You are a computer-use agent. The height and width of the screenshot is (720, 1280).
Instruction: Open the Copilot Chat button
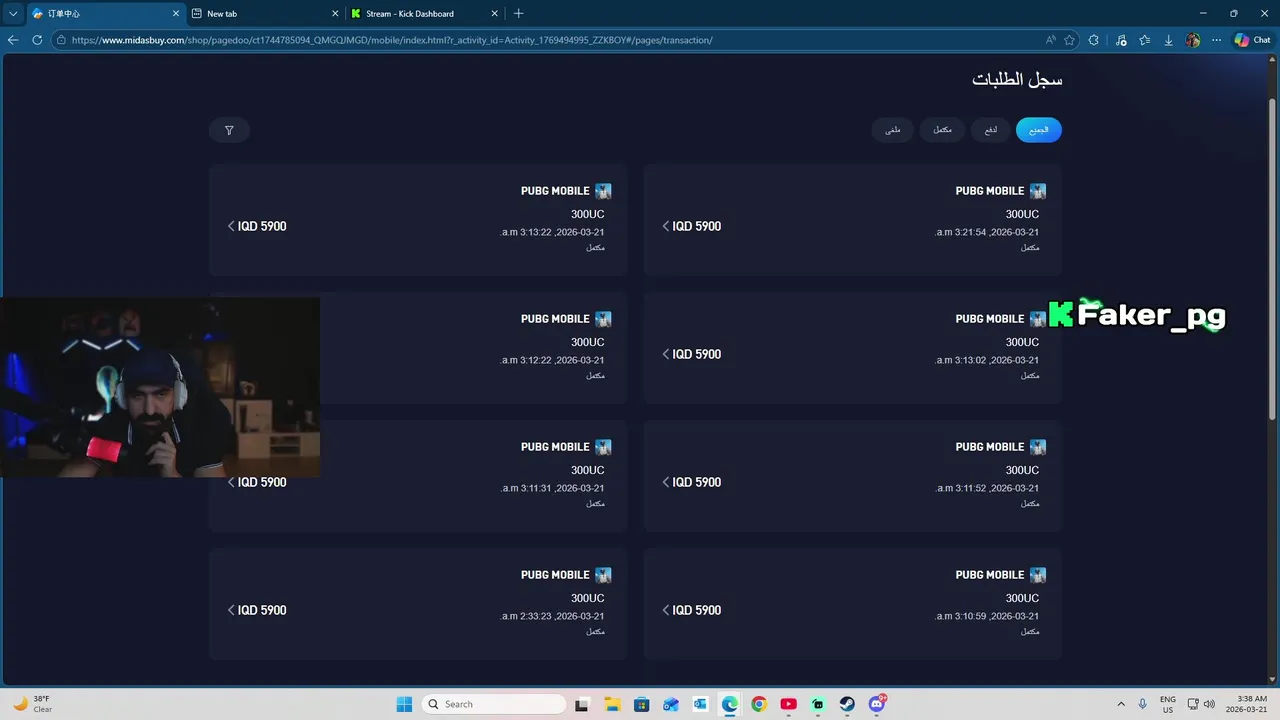click(x=1252, y=40)
